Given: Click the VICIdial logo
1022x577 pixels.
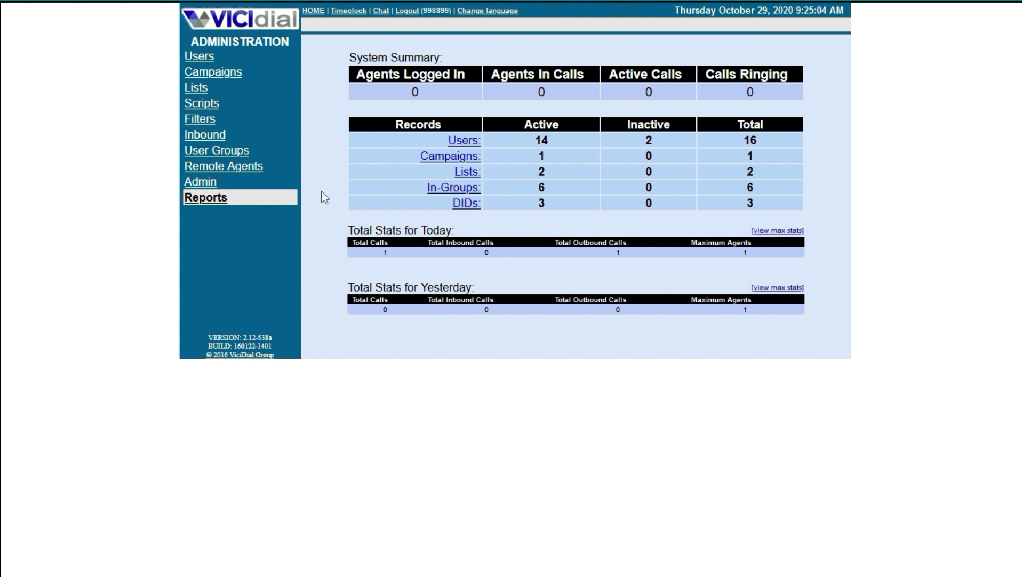Looking at the screenshot, I should tap(240, 18).
